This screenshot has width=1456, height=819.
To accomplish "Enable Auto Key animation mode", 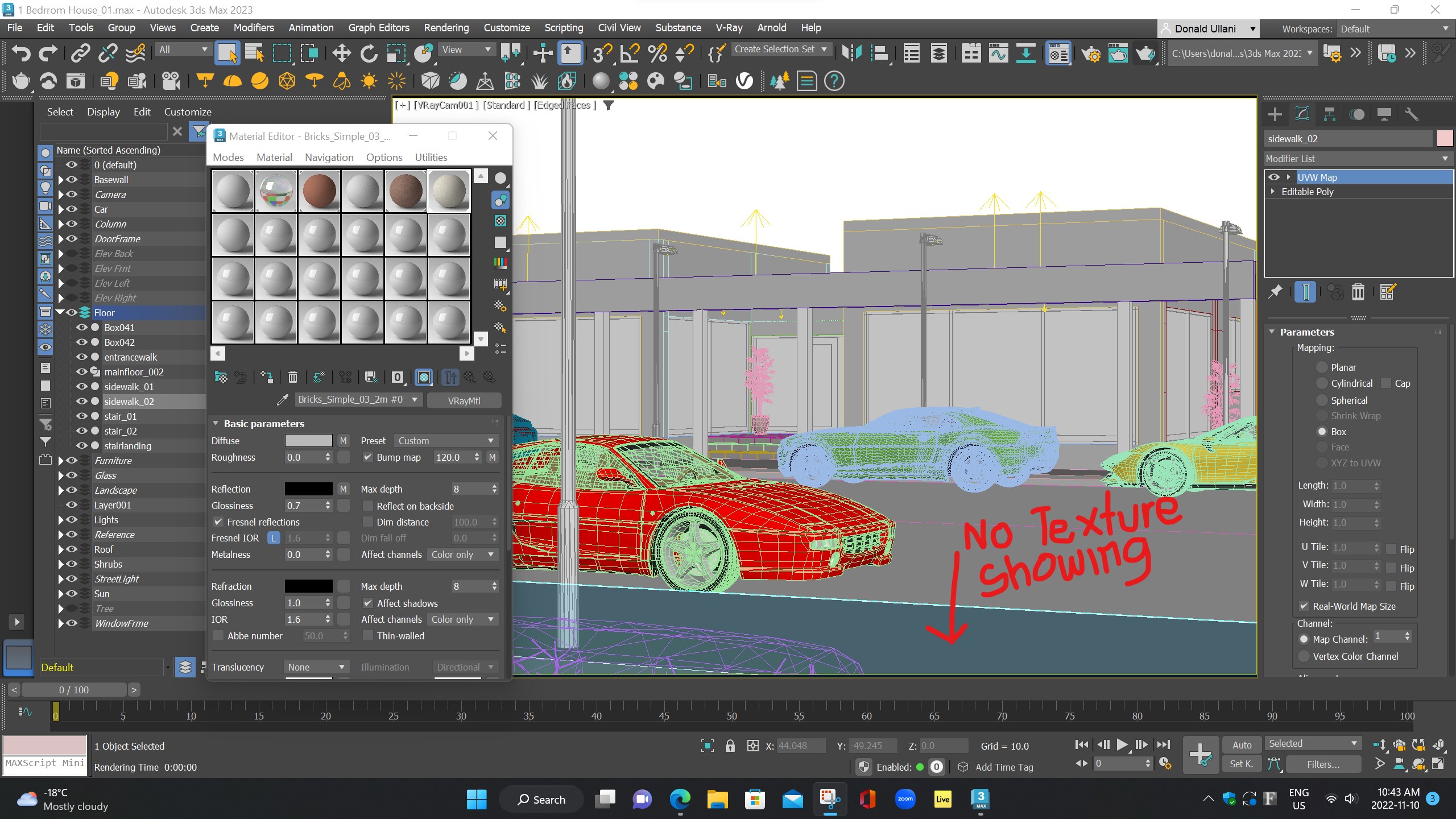I will tap(1242, 744).
